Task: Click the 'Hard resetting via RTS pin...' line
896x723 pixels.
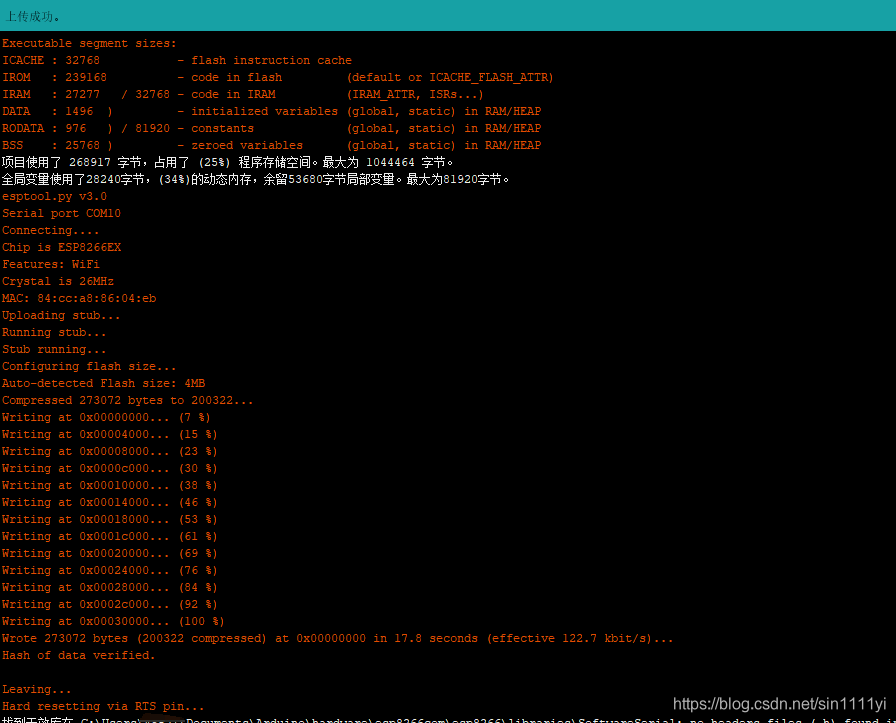Action: pos(103,707)
